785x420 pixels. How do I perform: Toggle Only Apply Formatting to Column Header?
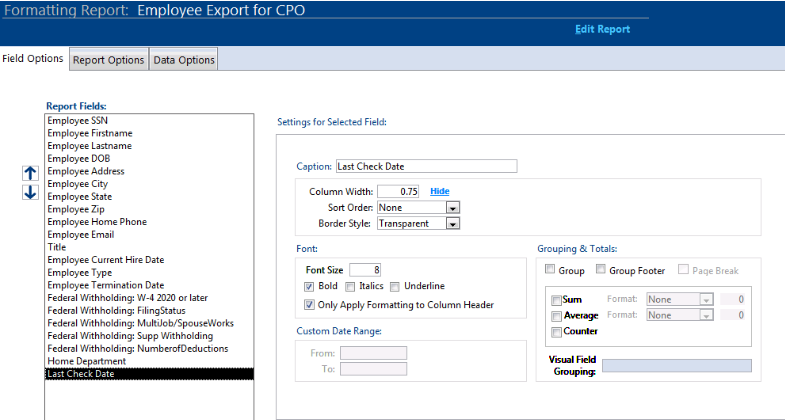(309, 305)
